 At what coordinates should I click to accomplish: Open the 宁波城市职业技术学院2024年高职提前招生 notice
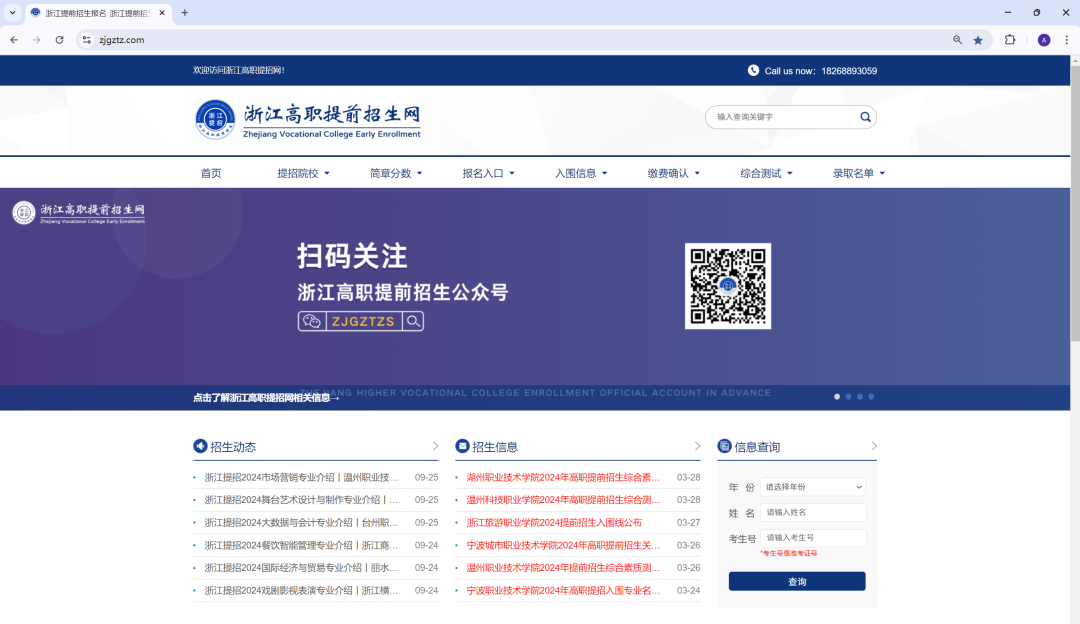(563, 545)
